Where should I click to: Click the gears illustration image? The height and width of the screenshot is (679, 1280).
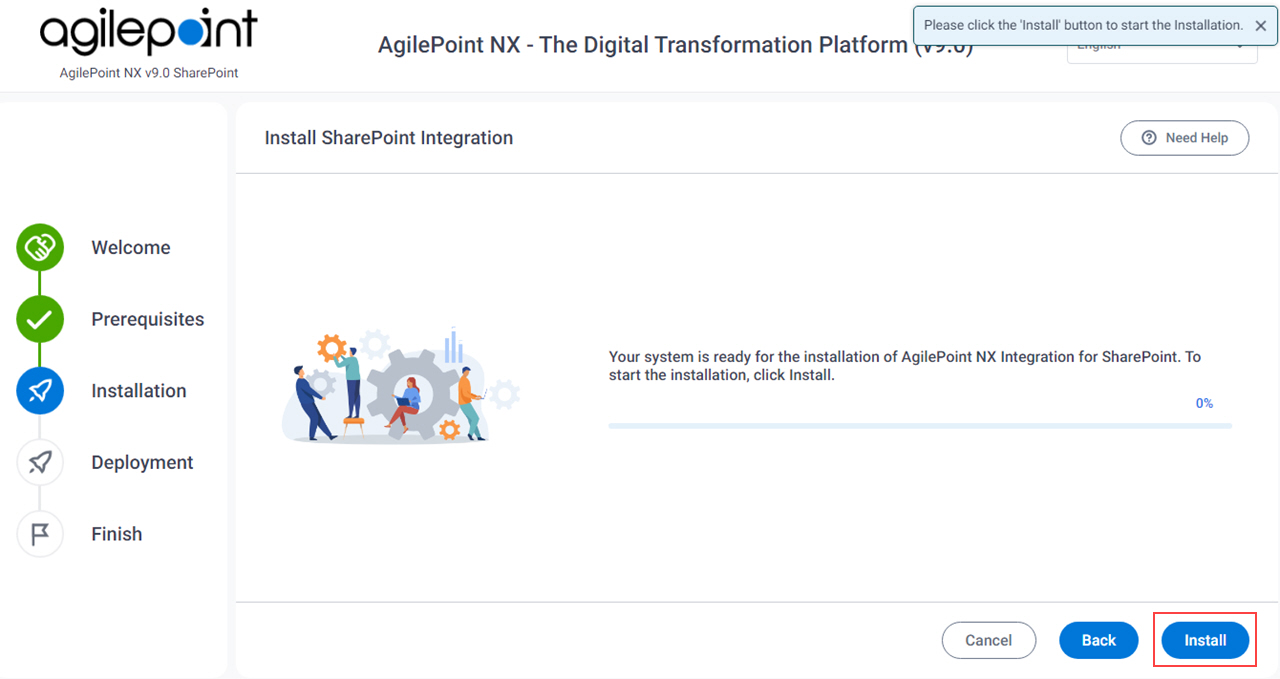(401, 385)
